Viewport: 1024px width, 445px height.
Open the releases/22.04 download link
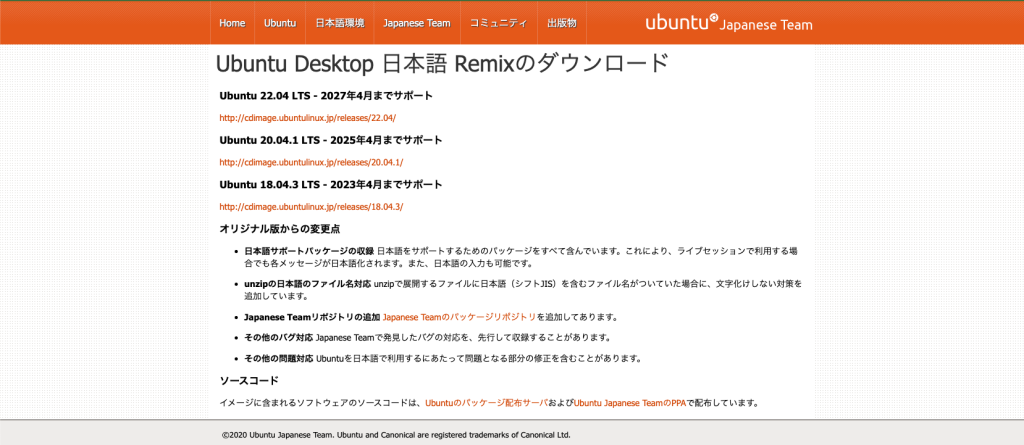308,118
